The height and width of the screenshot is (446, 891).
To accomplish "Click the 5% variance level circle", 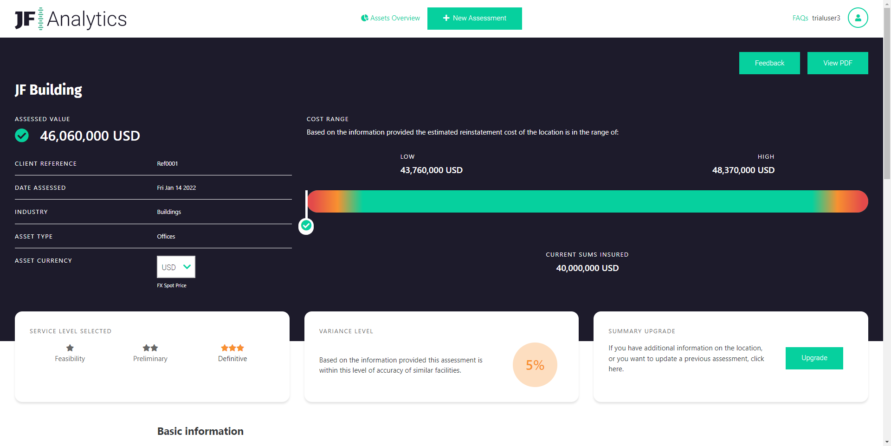I will point(535,365).
